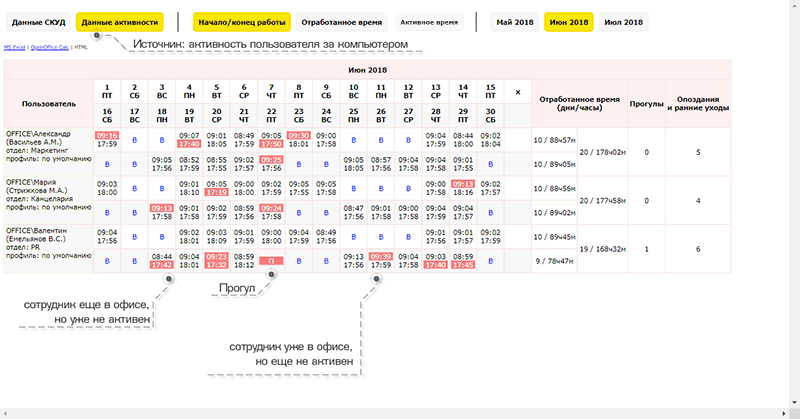Select Данные активности data source

tap(120, 22)
